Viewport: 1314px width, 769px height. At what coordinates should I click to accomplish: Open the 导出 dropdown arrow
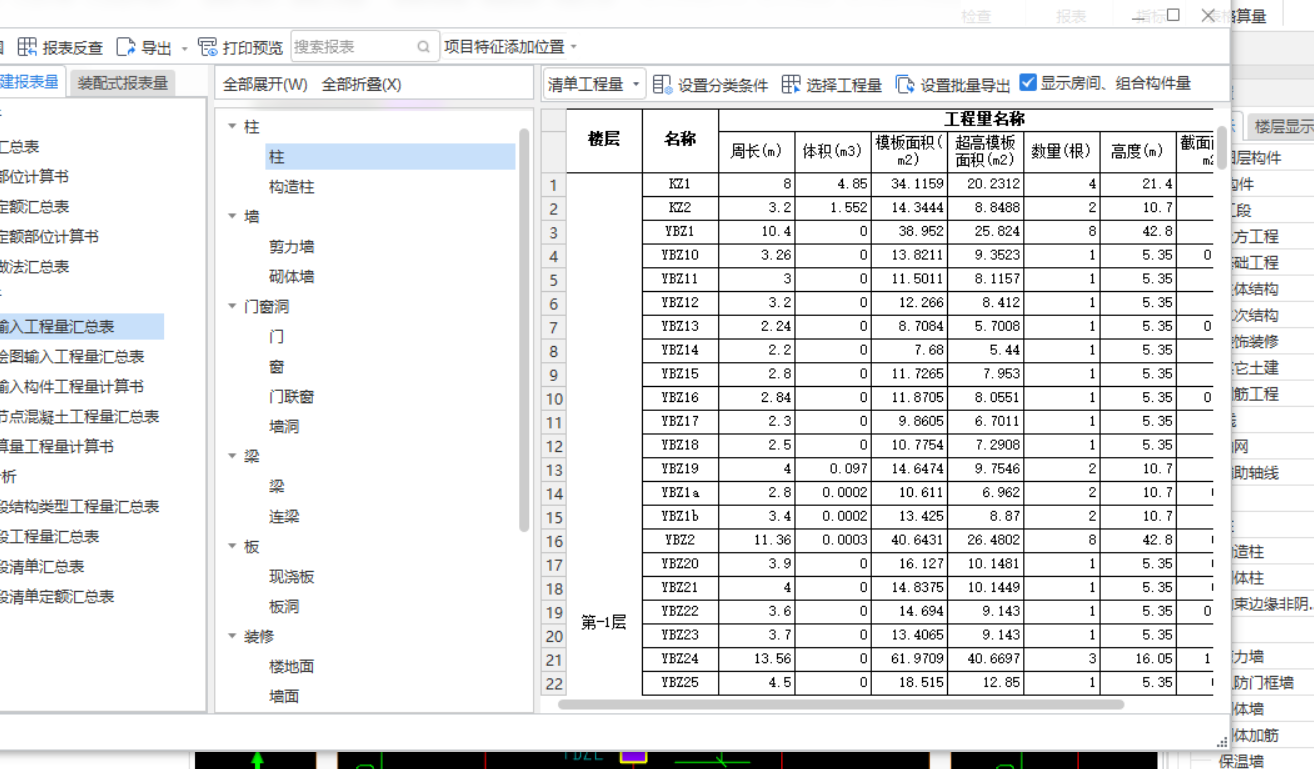pyautogui.click(x=184, y=48)
